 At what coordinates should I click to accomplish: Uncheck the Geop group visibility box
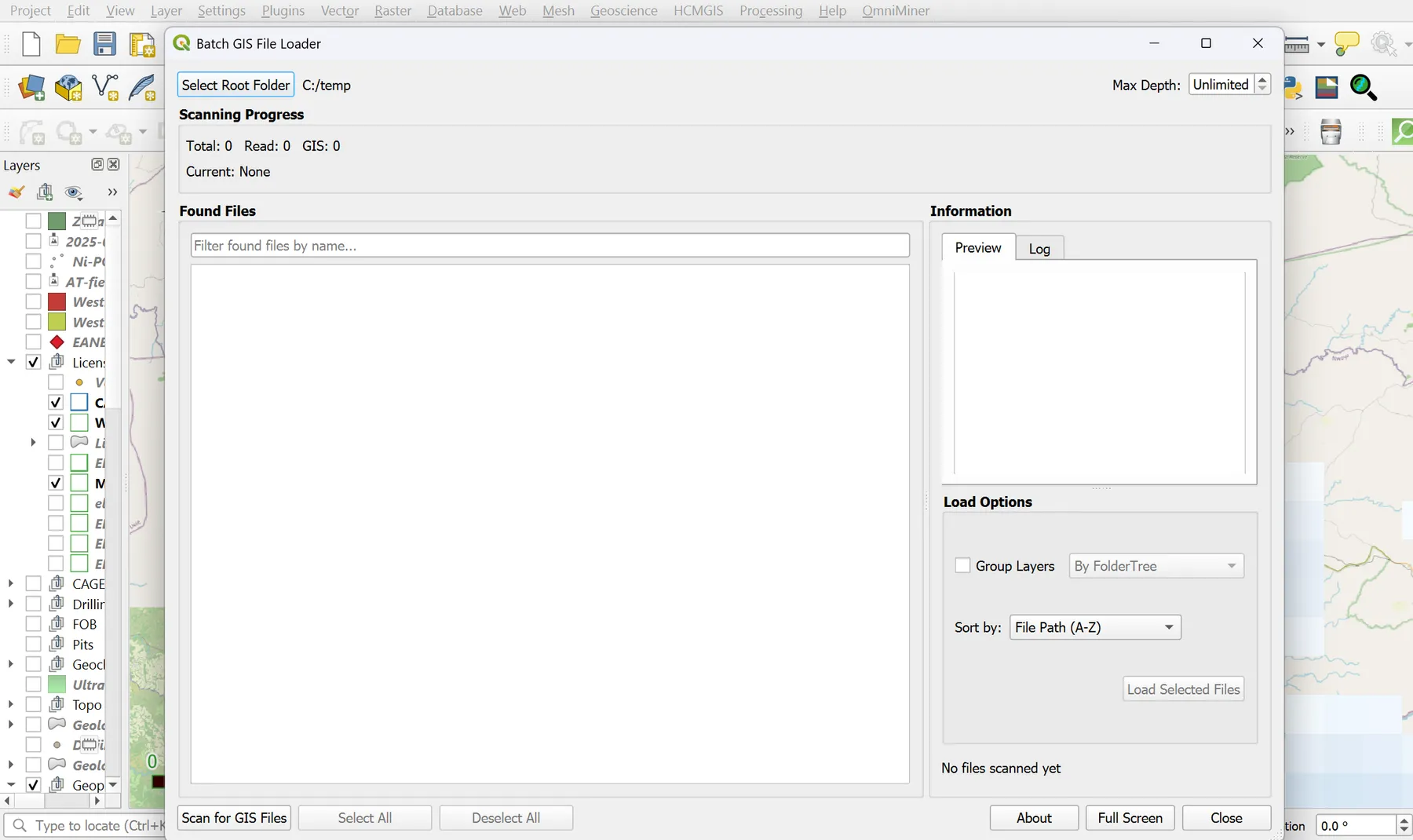(x=33, y=784)
